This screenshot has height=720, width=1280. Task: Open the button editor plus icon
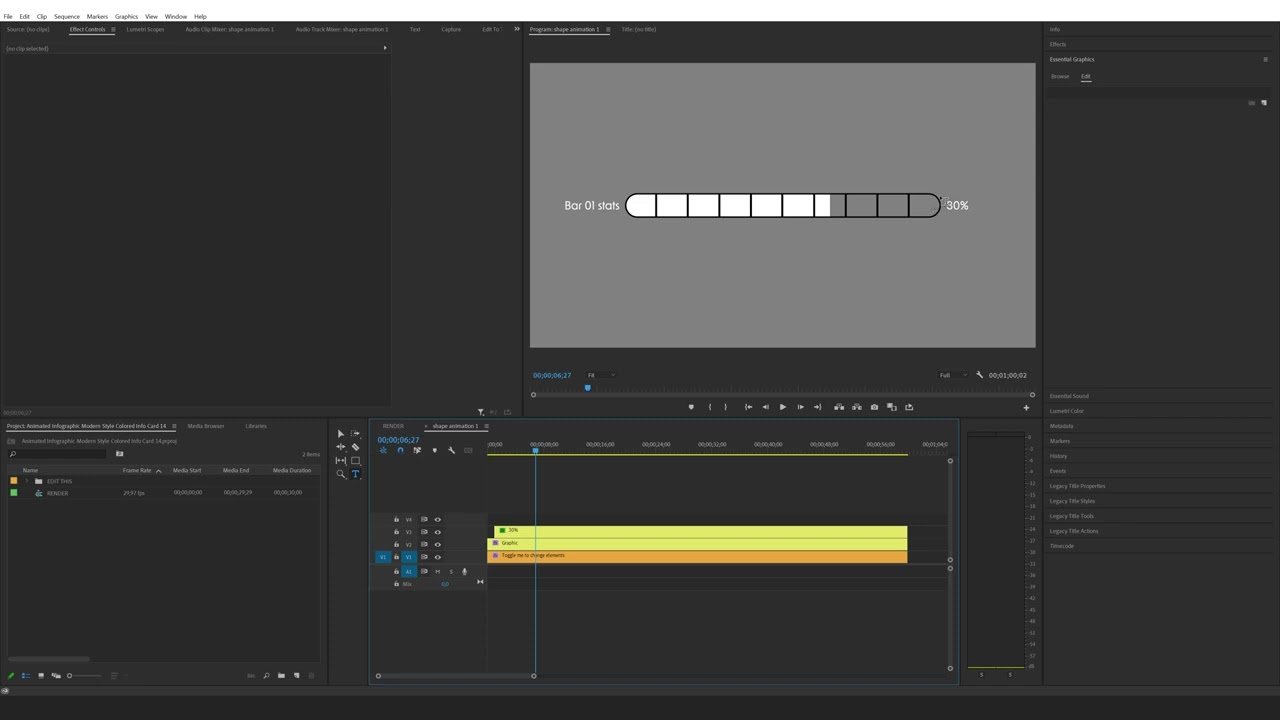click(1026, 407)
